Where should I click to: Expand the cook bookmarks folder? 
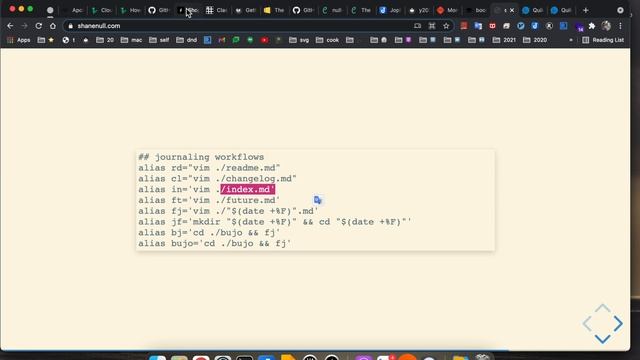tap(327, 40)
